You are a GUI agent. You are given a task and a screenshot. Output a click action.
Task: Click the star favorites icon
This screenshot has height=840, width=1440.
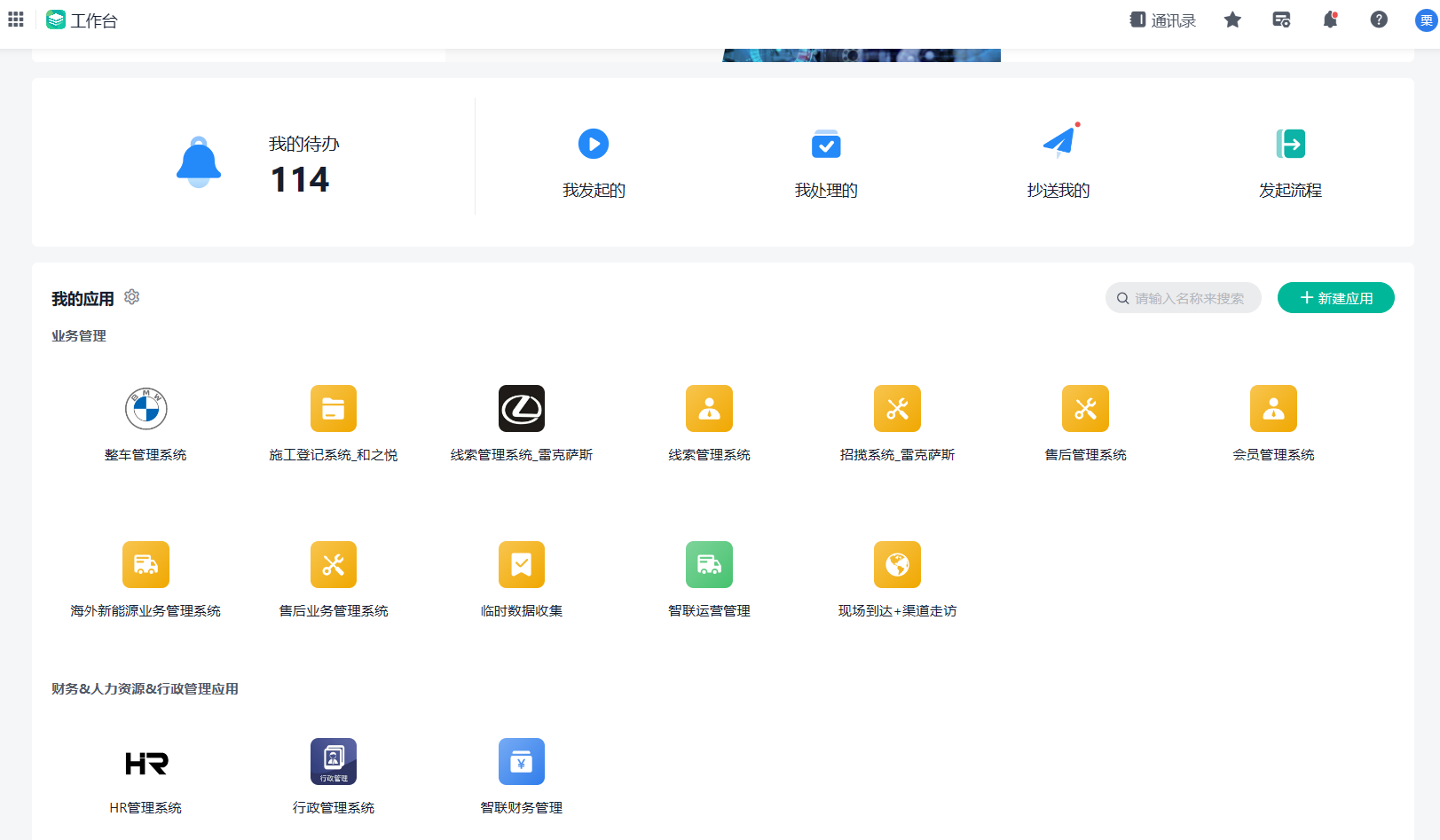click(x=1232, y=20)
